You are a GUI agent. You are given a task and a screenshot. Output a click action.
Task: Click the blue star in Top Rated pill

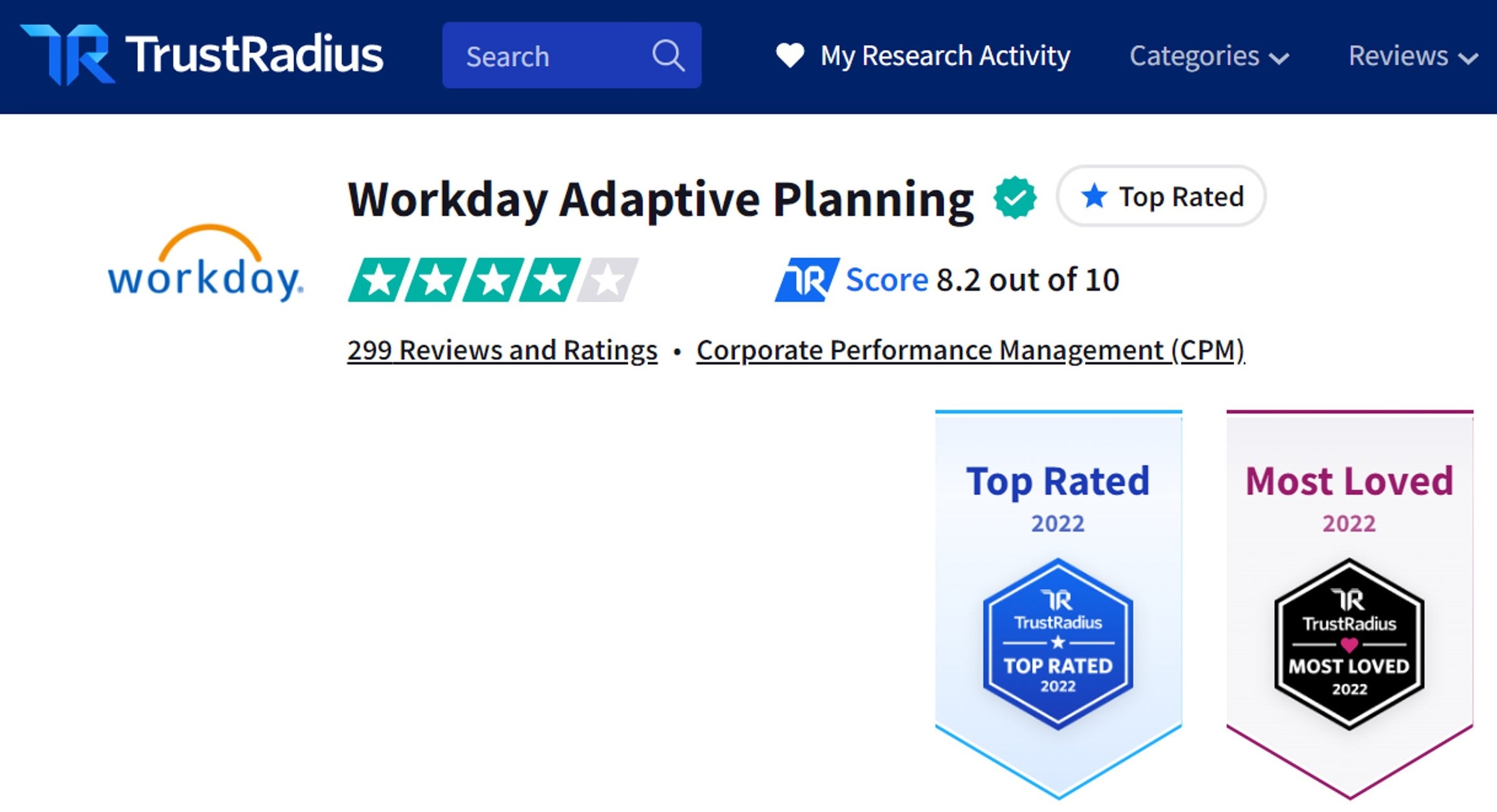pyautogui.click(x=1094, y=196)
